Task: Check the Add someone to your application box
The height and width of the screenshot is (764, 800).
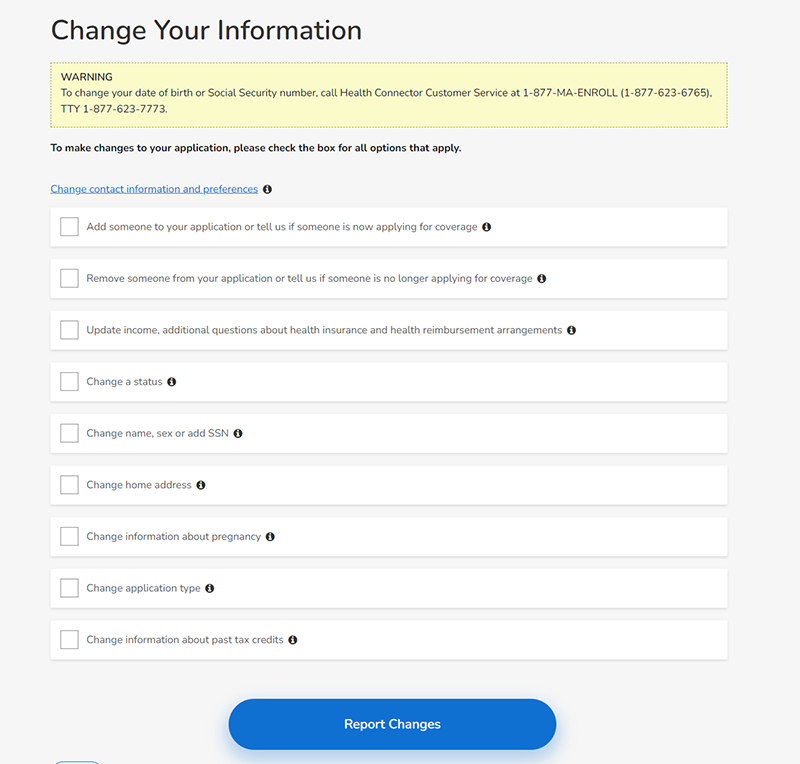Action: pyautogui.click(x=69, y=227)
